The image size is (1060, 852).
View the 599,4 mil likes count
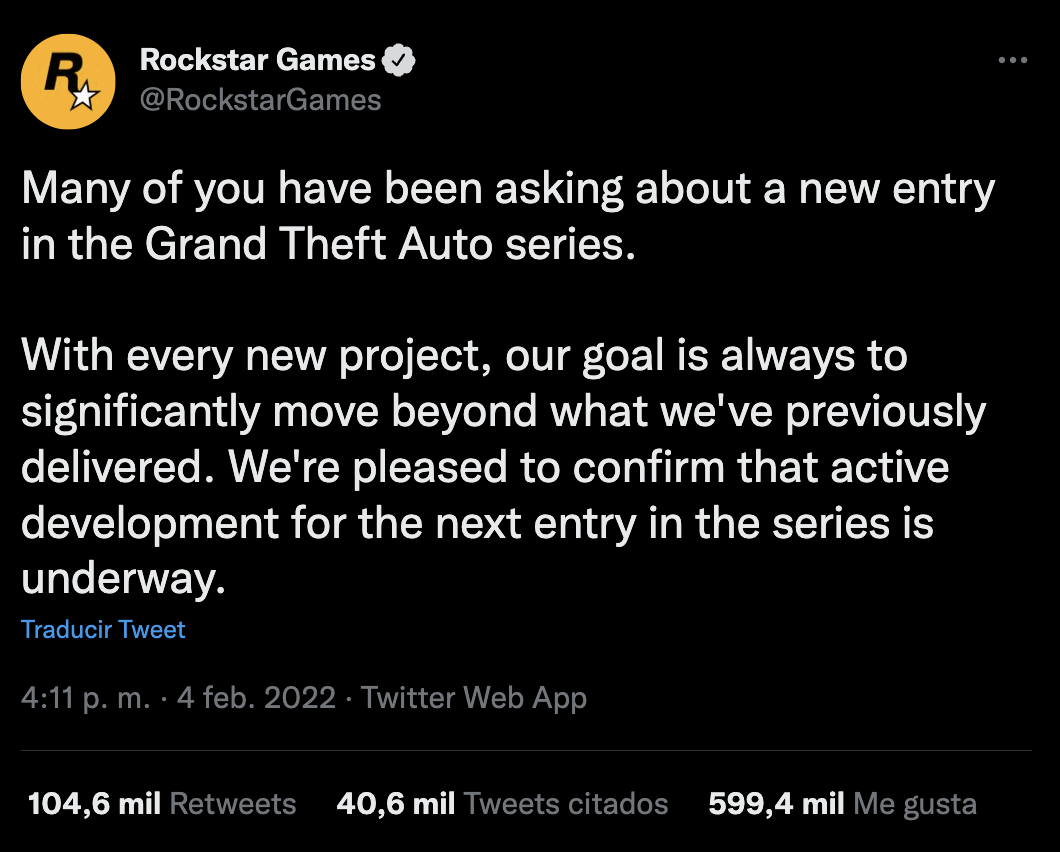click(776, 804)
